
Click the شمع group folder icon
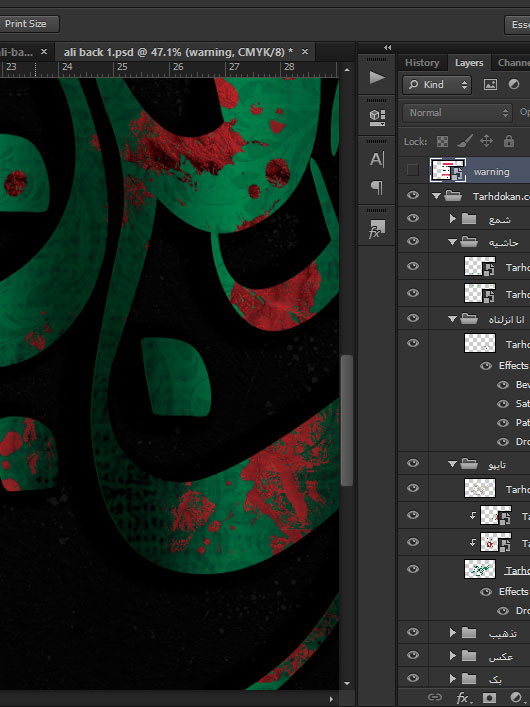[469, 219]
